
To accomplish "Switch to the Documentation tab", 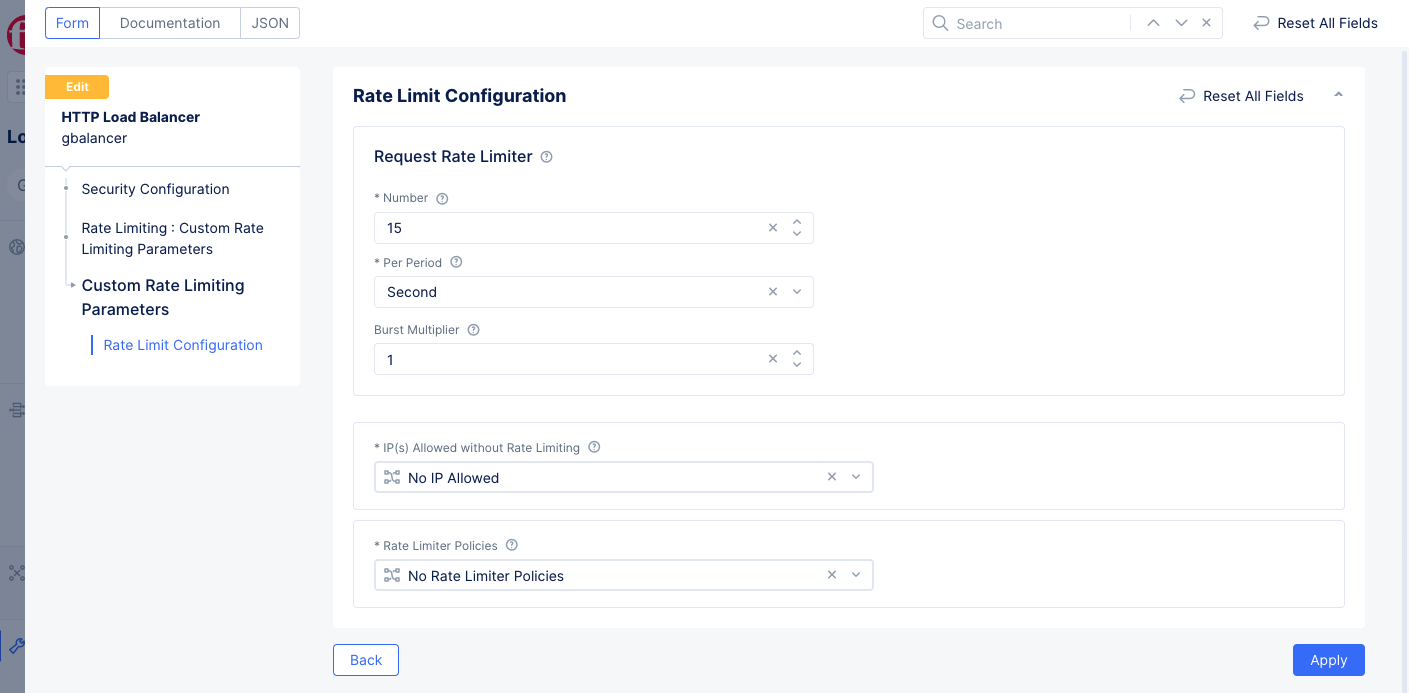I will (x=170, y=23).
